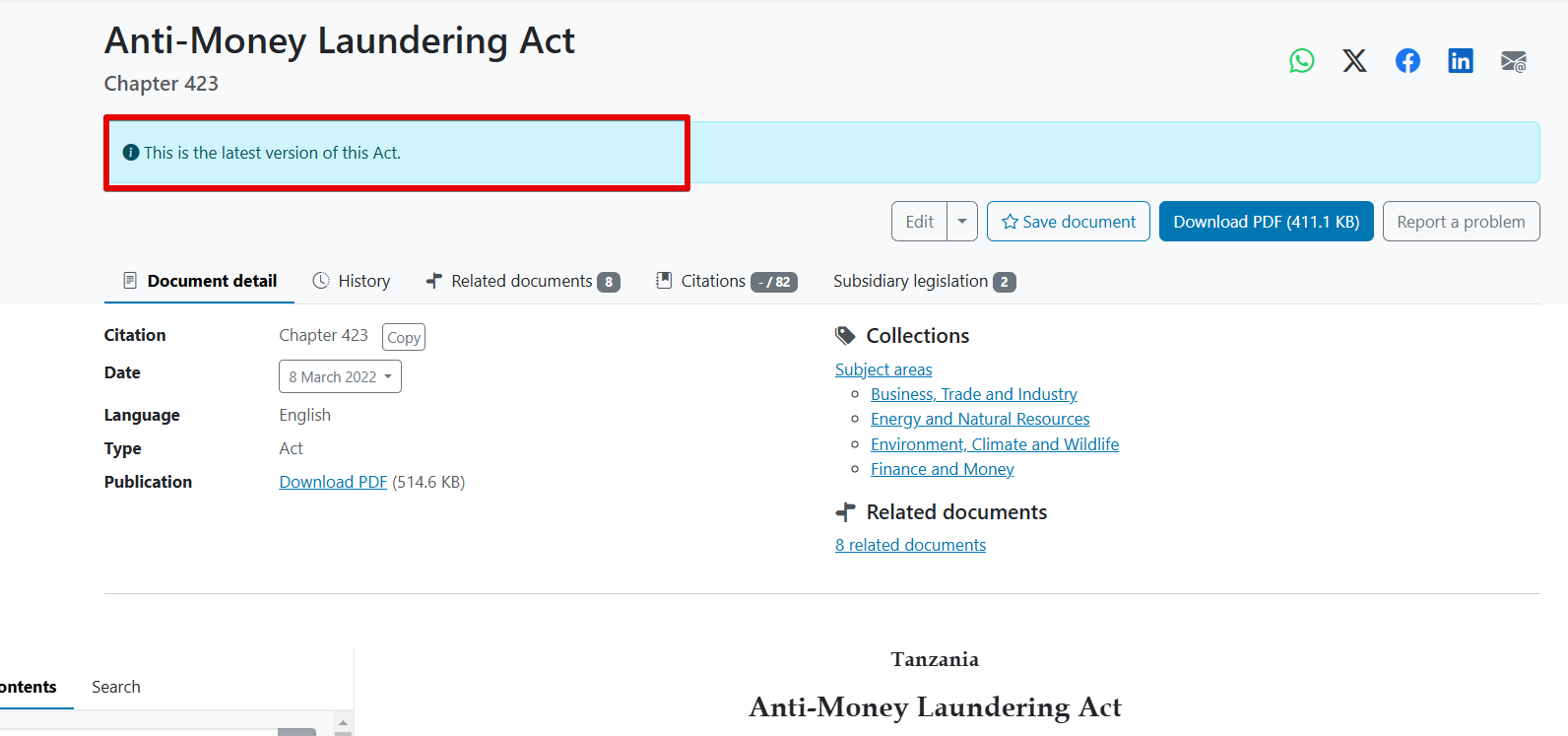Click the contents panel scrollbar up arrow
The height and width of the screenshot is (736, 1568).
pyautogui.click(x=343, y=723)
